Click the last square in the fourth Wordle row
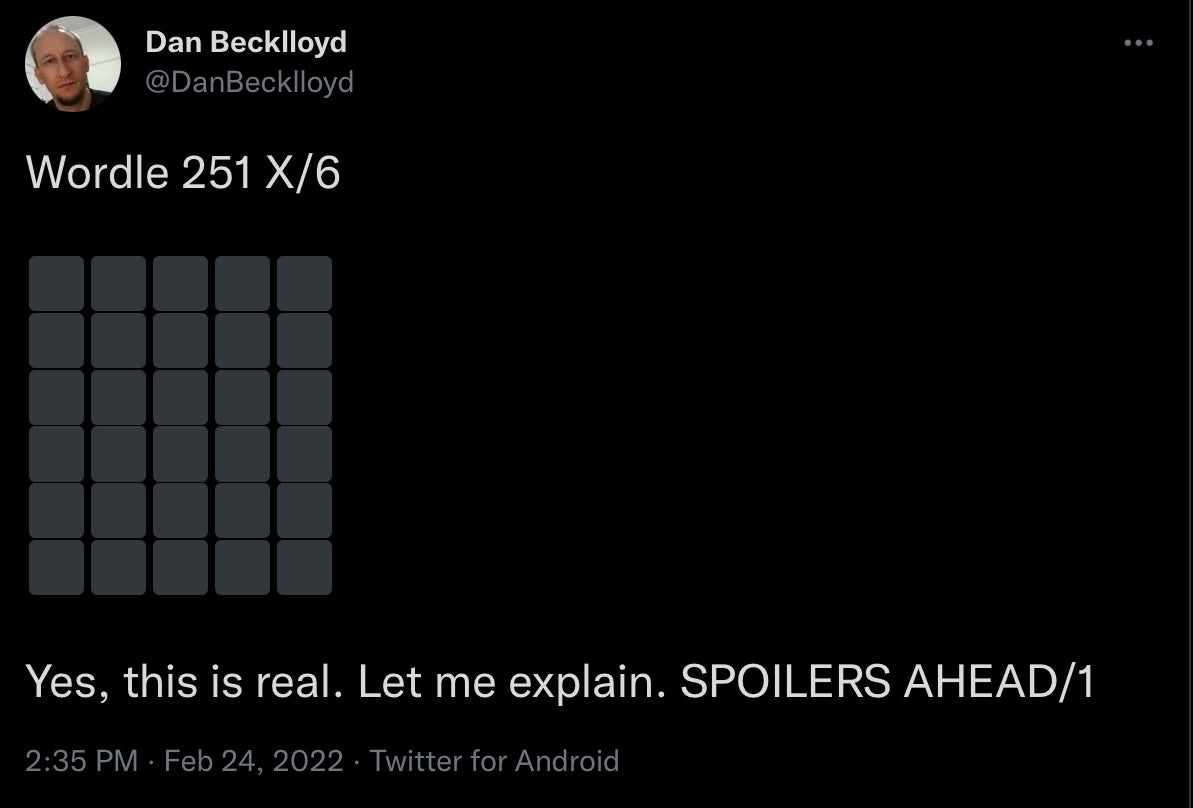This screenshot has width=1193, height=808. pyautogui.click(x=304, y=454)
